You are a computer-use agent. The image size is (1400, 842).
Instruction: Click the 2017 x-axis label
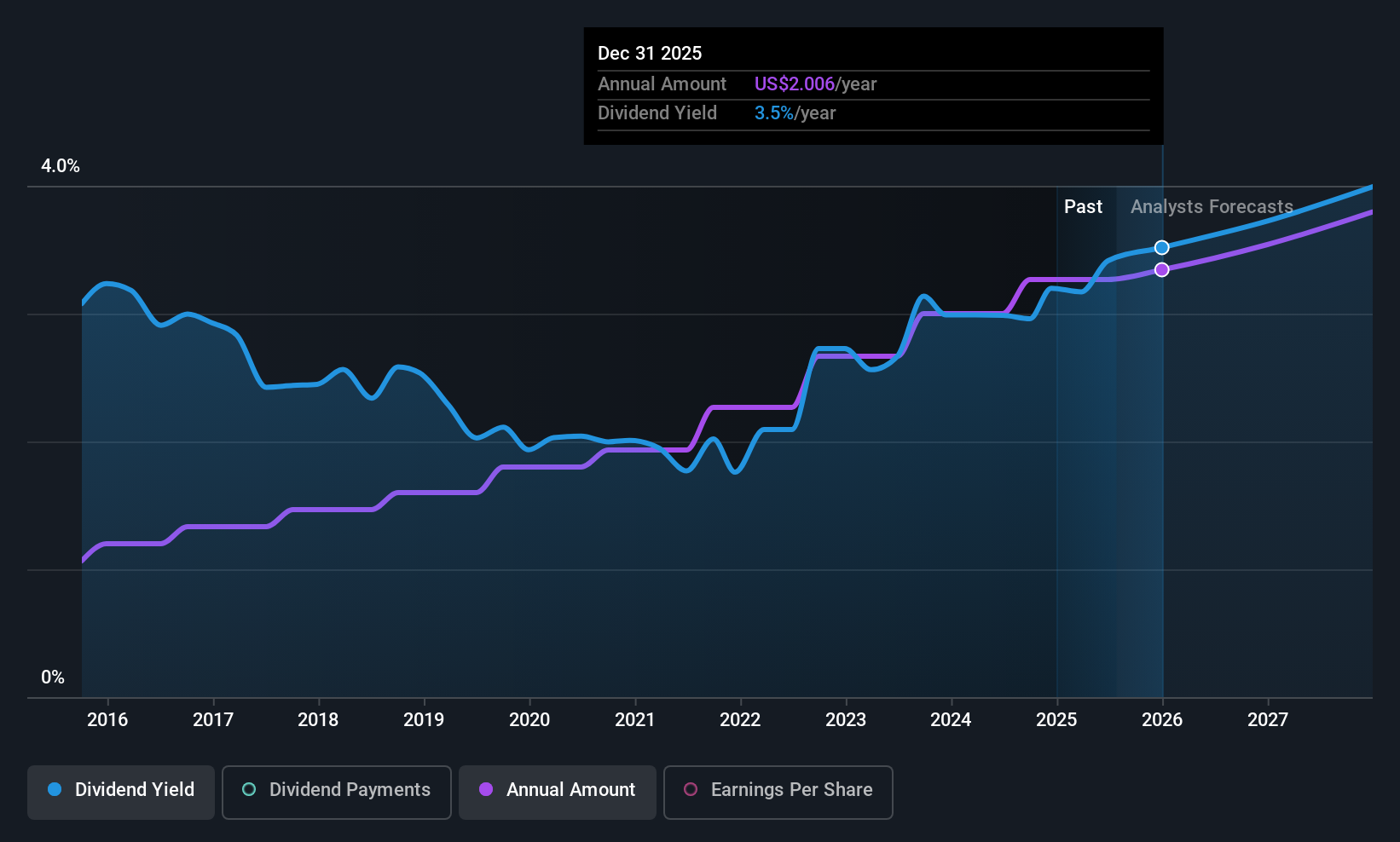pos(213,720)
